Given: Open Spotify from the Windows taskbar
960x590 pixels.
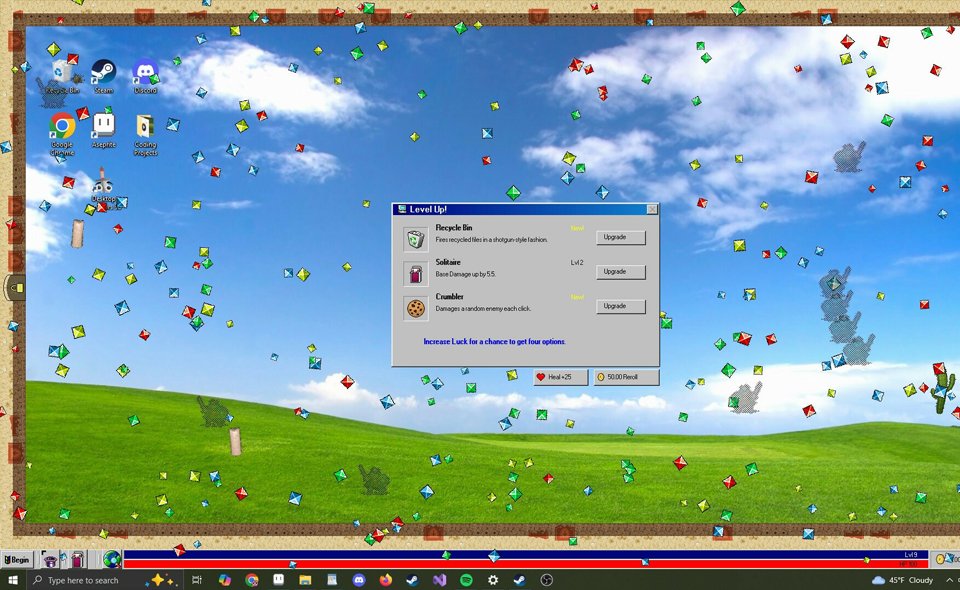Looking at the screenshot, I should pos(467,580).
